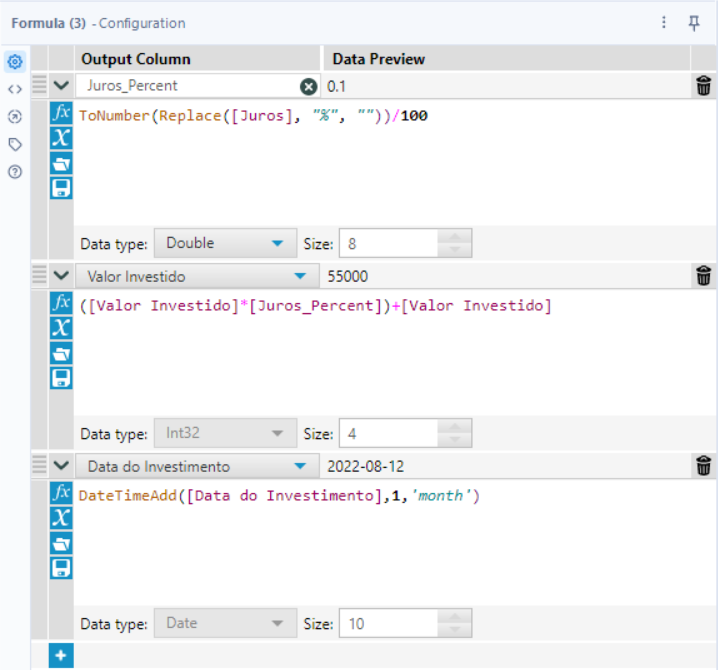Collapse the Valor Investido expression

[x=61, y=275]
